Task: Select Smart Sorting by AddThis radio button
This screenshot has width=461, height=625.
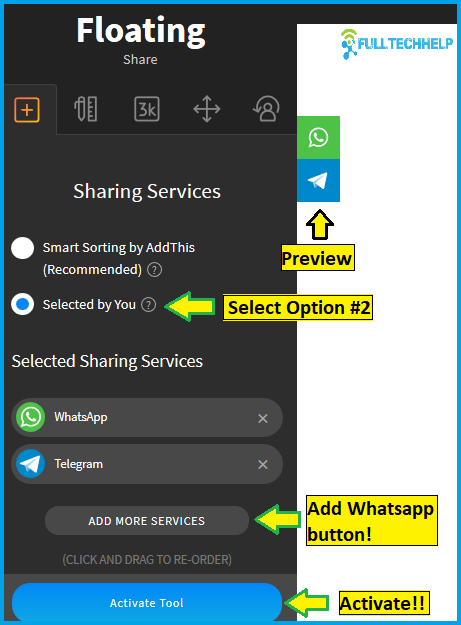Action: pos(23,248)
